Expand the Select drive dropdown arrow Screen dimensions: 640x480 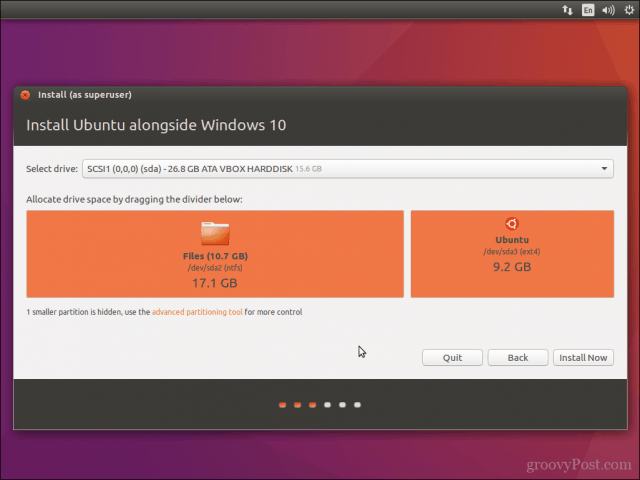tap(604, 169)
